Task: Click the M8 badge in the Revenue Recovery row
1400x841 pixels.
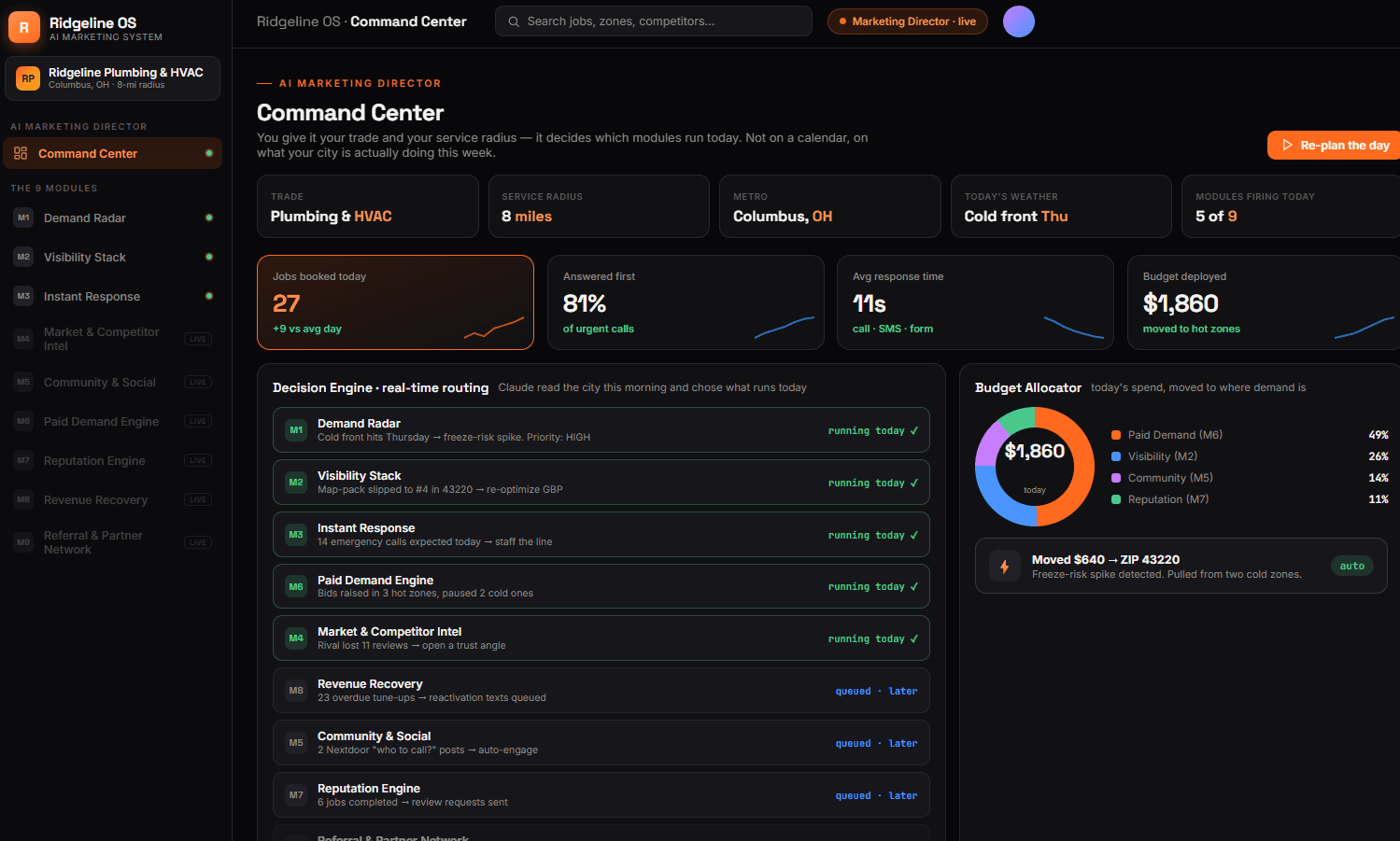Action: pyautogui.click(x=296, y=691)
